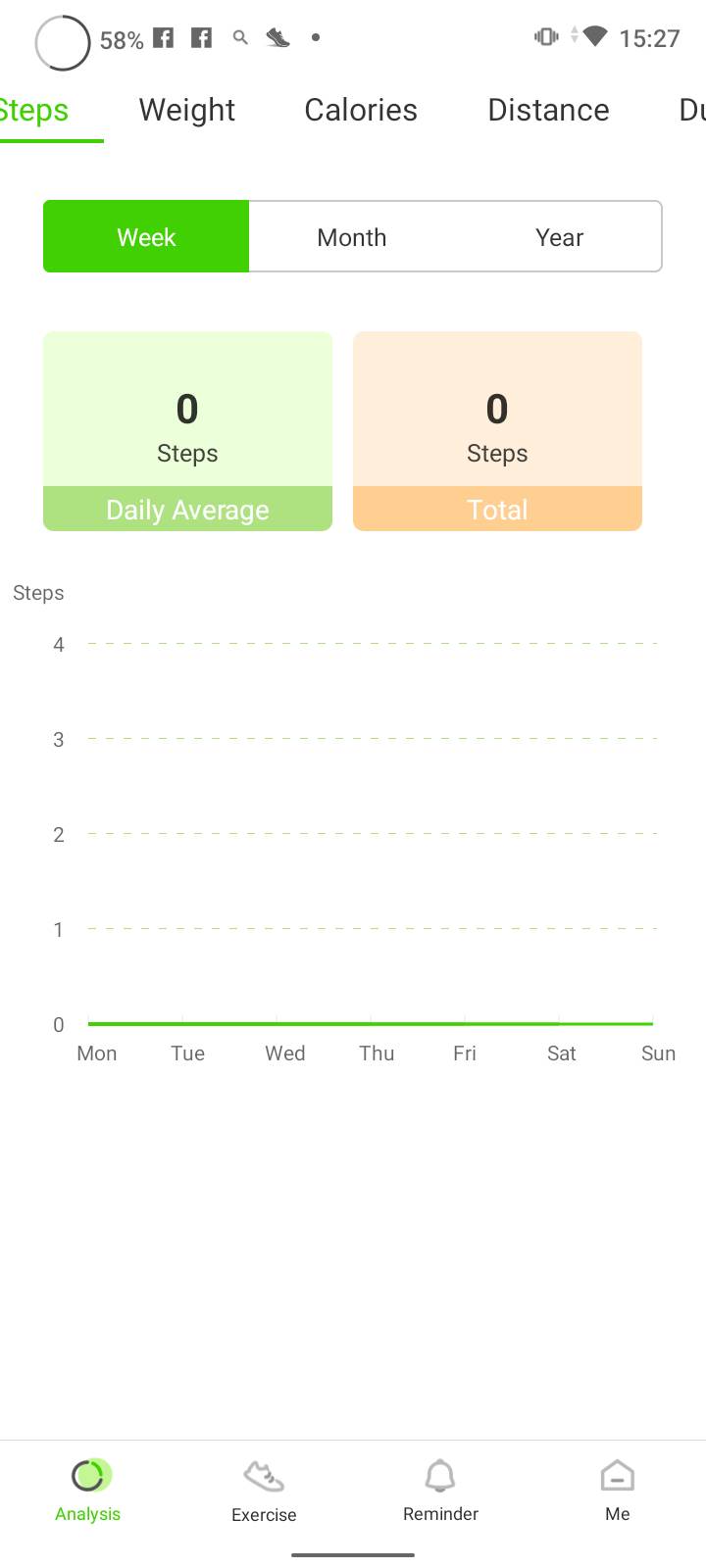Go to the Distance tab
Viewport: 706px width, 1568px height.
(548, 110)
